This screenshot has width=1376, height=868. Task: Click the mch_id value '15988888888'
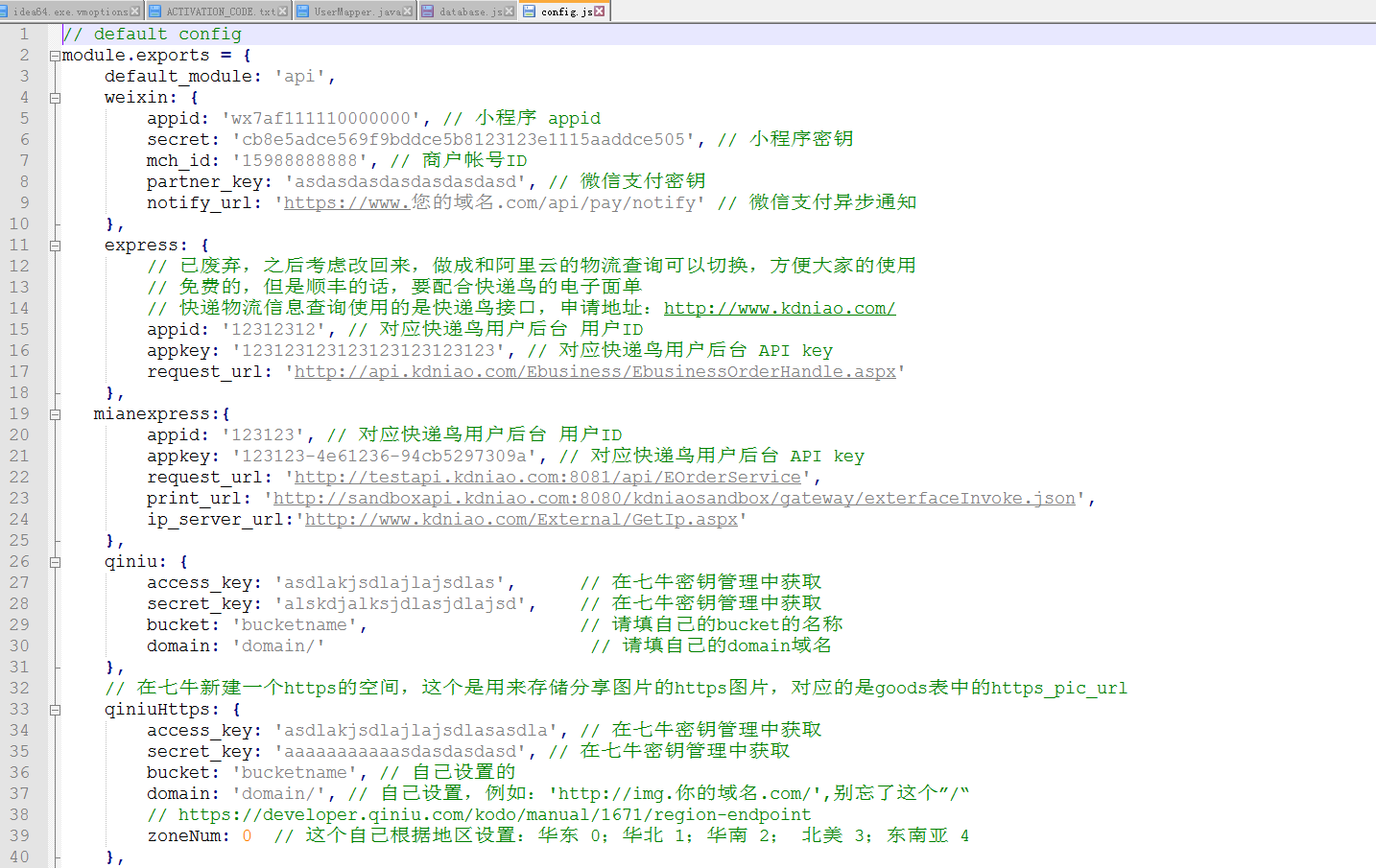(x=299, y=160)
